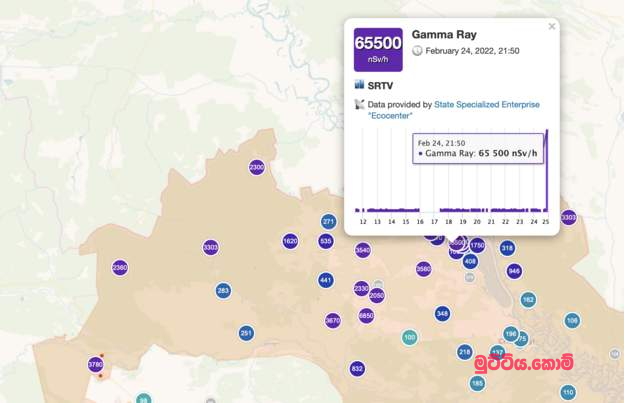This screenshot has width=624, height=403.
Task: Open the 1620 sensor marker
Action: click(290, 241)
